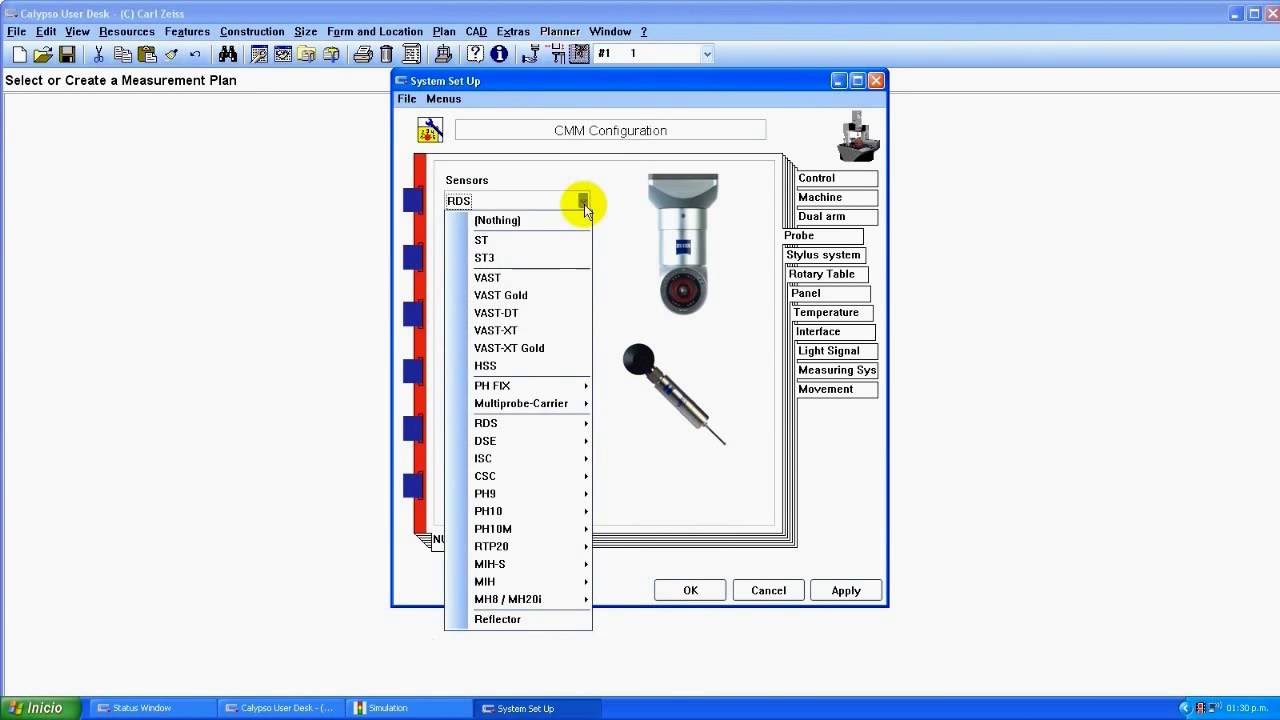Pick Reflector from the sensor list

(530, 619)
